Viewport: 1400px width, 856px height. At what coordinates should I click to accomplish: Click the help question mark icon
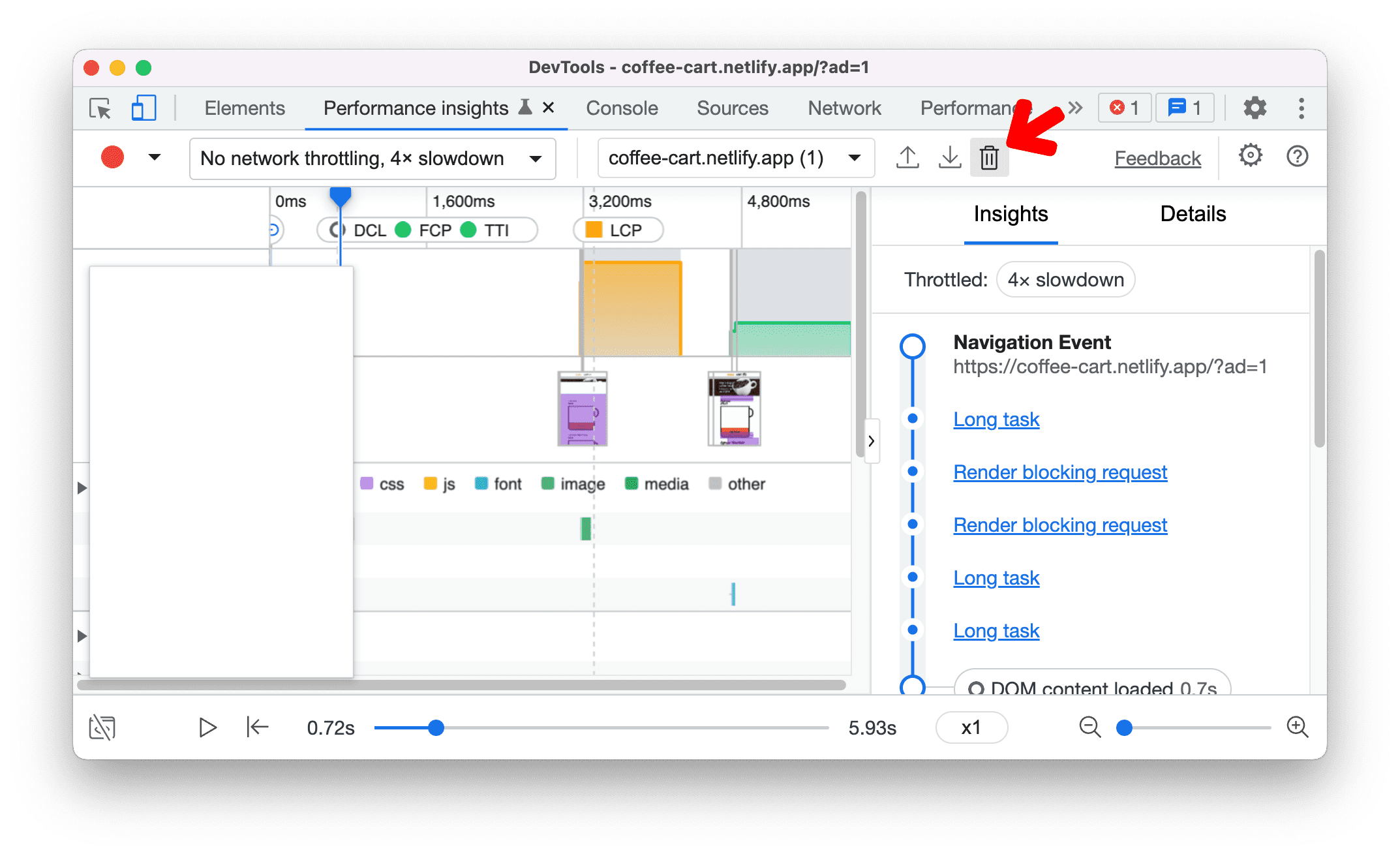(1298, 158)
